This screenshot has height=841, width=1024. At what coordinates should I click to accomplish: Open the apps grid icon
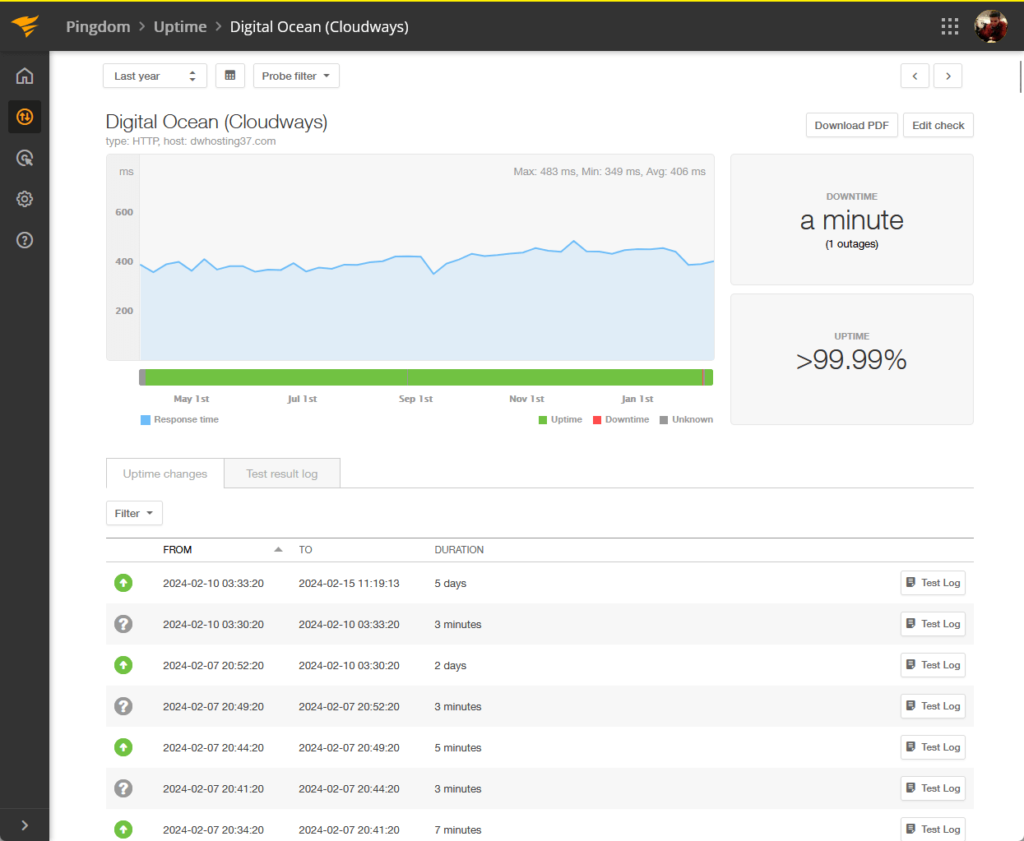tap(950, 26)
